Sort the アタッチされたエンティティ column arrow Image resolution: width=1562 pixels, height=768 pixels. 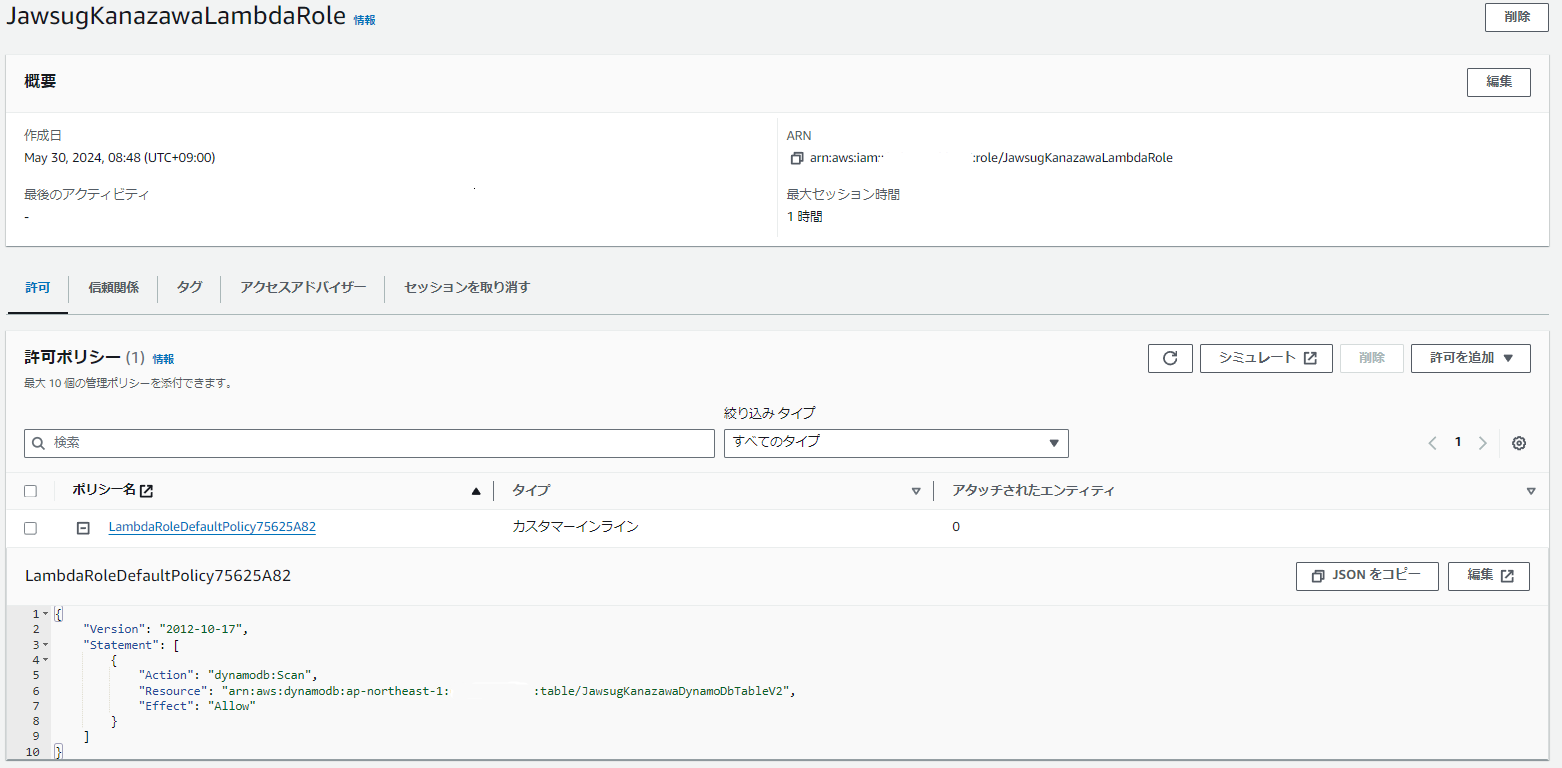1531,491
